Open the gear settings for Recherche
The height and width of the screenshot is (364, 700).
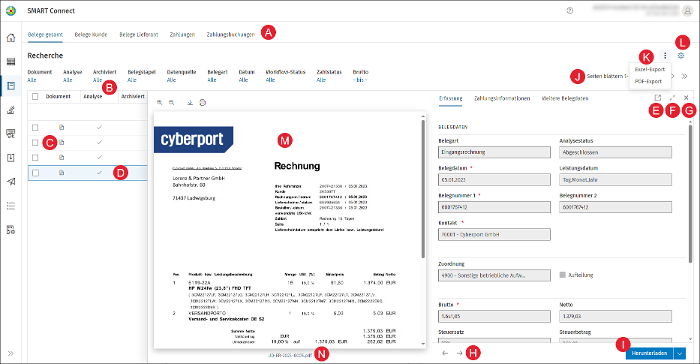[681, 56]
